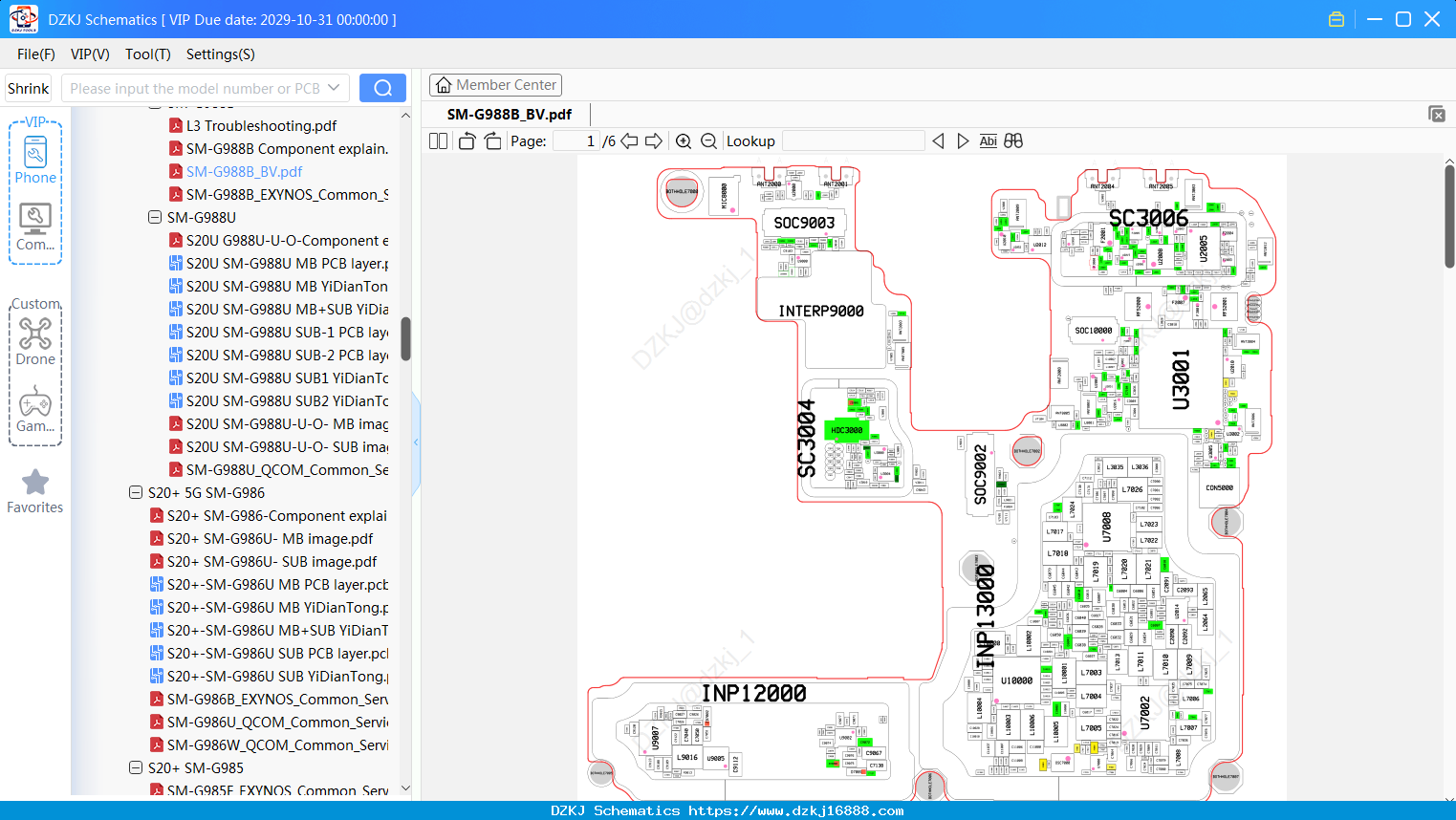Find next lookup result
The image size is (1456, 820).
963,140
